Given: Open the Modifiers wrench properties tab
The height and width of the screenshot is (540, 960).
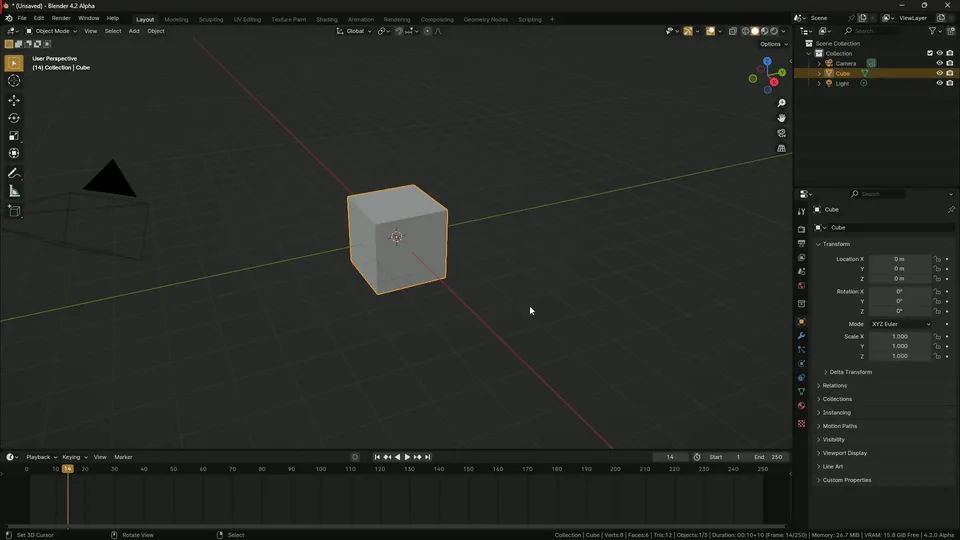Looking at the screenshot, I should click(x=801, y=336).
